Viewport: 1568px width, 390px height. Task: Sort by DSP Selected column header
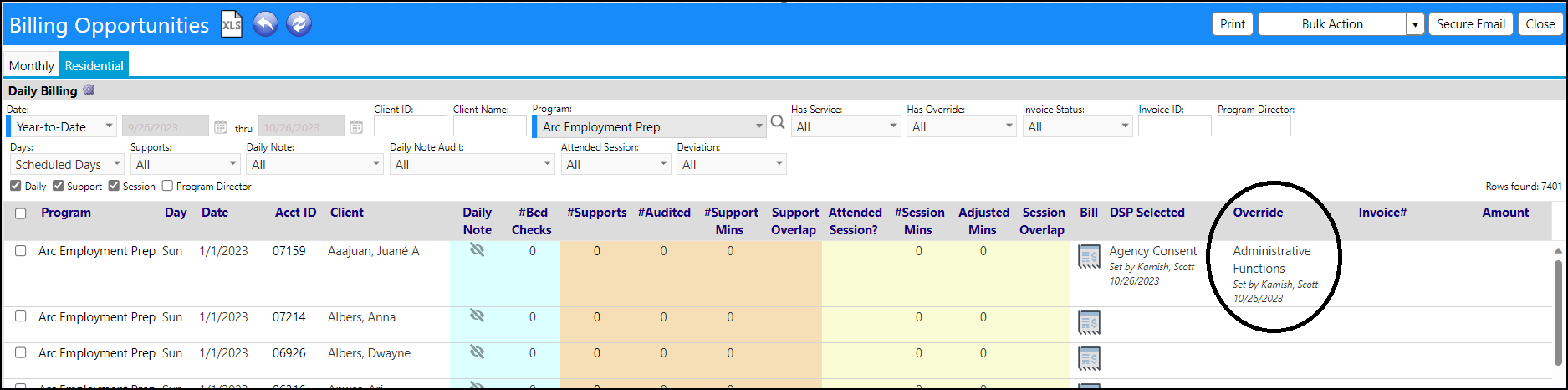1147,213
